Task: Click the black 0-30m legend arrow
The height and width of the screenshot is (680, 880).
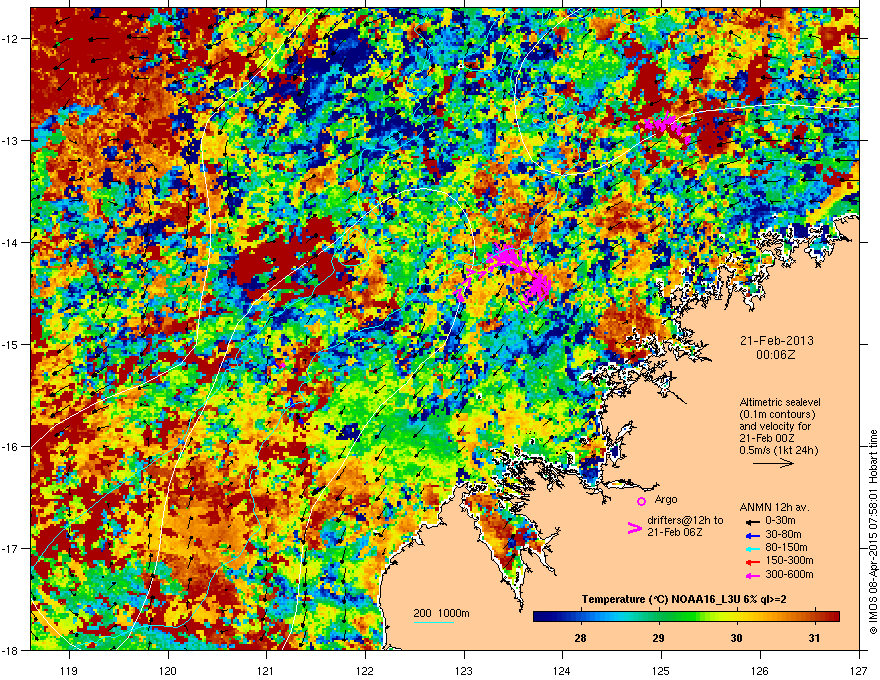Action: (752, 521)
